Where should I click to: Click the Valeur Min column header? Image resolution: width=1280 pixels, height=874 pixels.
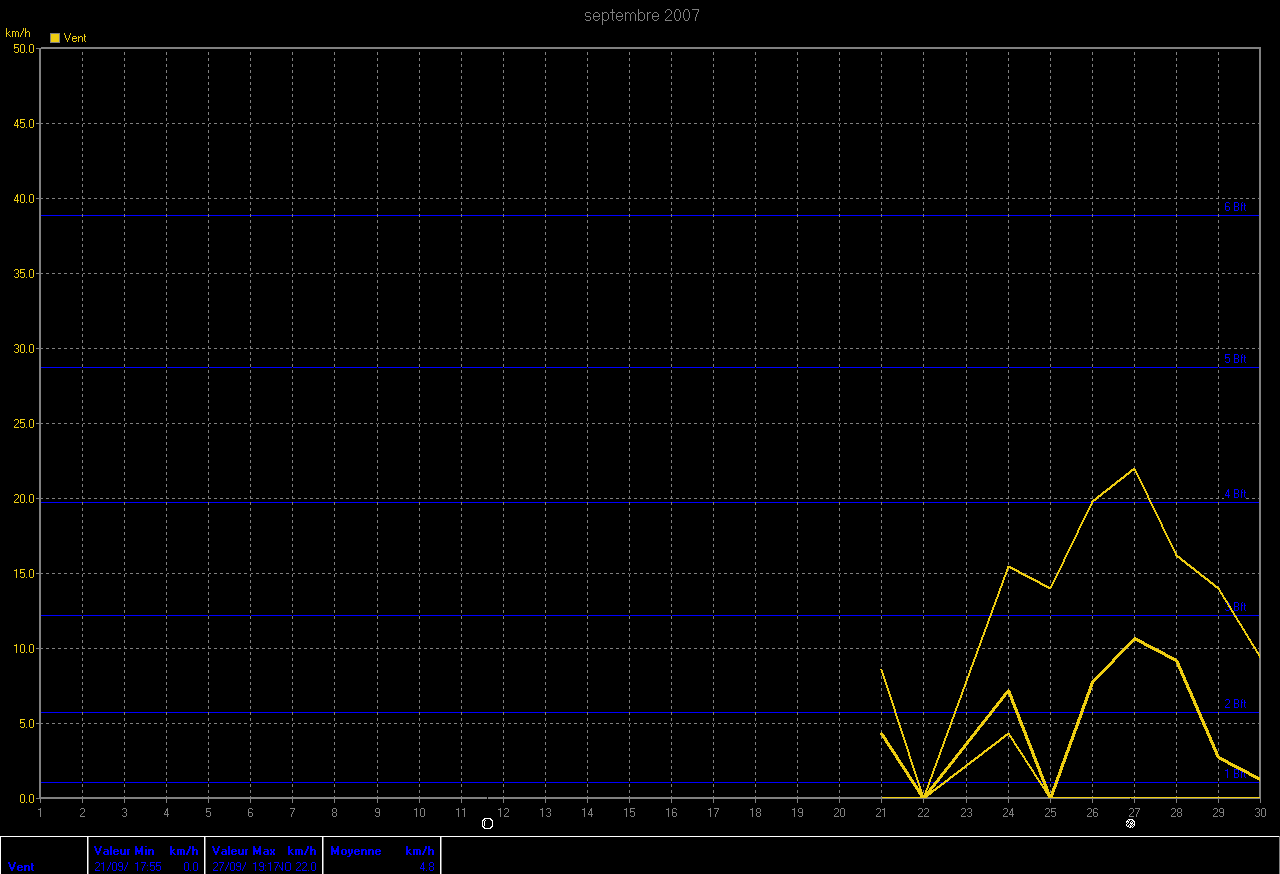coord(124,851)
